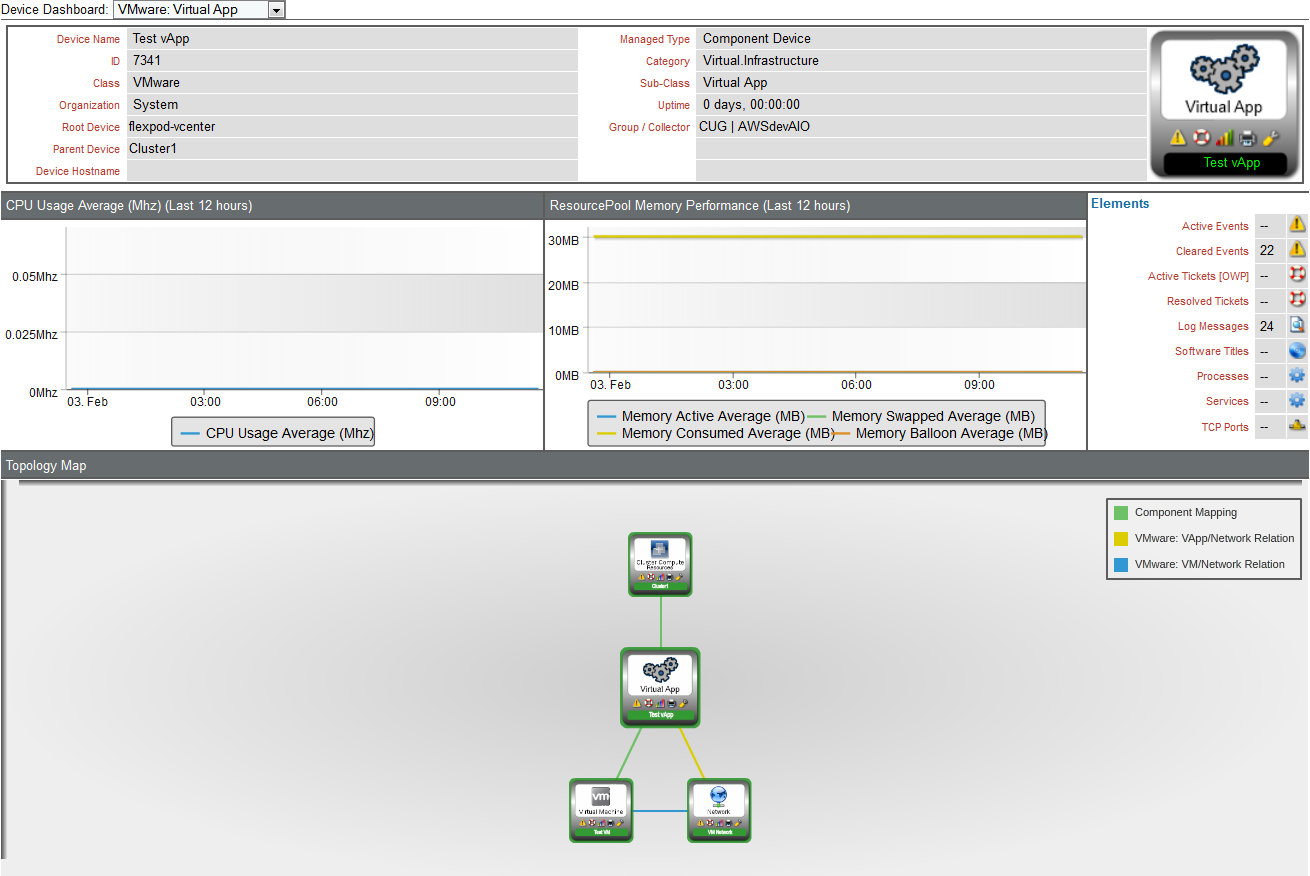Viewport: 1310px width, 876px height.
Task: Open the Active Tickets [OWP] link
Action: point(1198,276)
